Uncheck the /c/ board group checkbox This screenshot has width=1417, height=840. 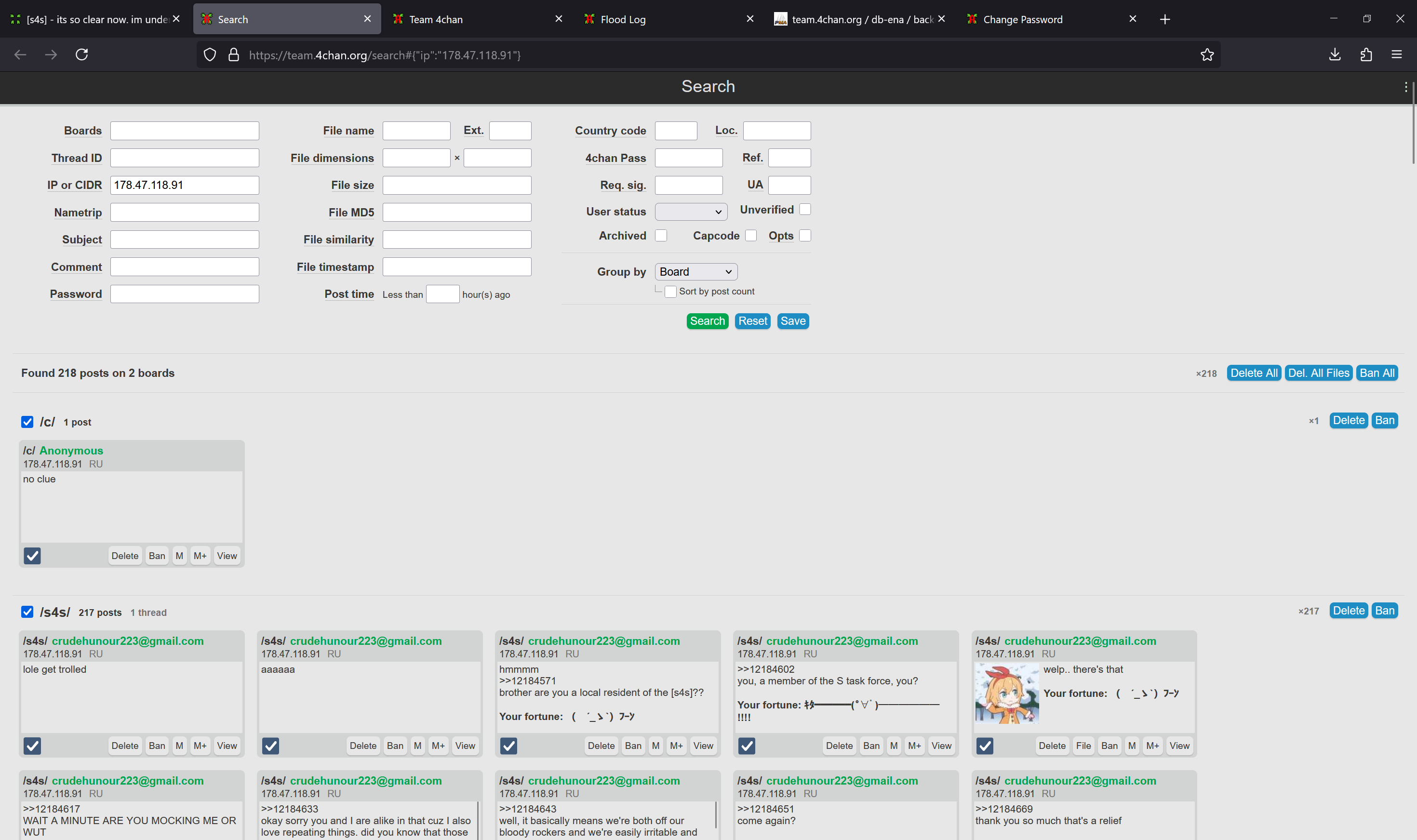click(27, 422)
